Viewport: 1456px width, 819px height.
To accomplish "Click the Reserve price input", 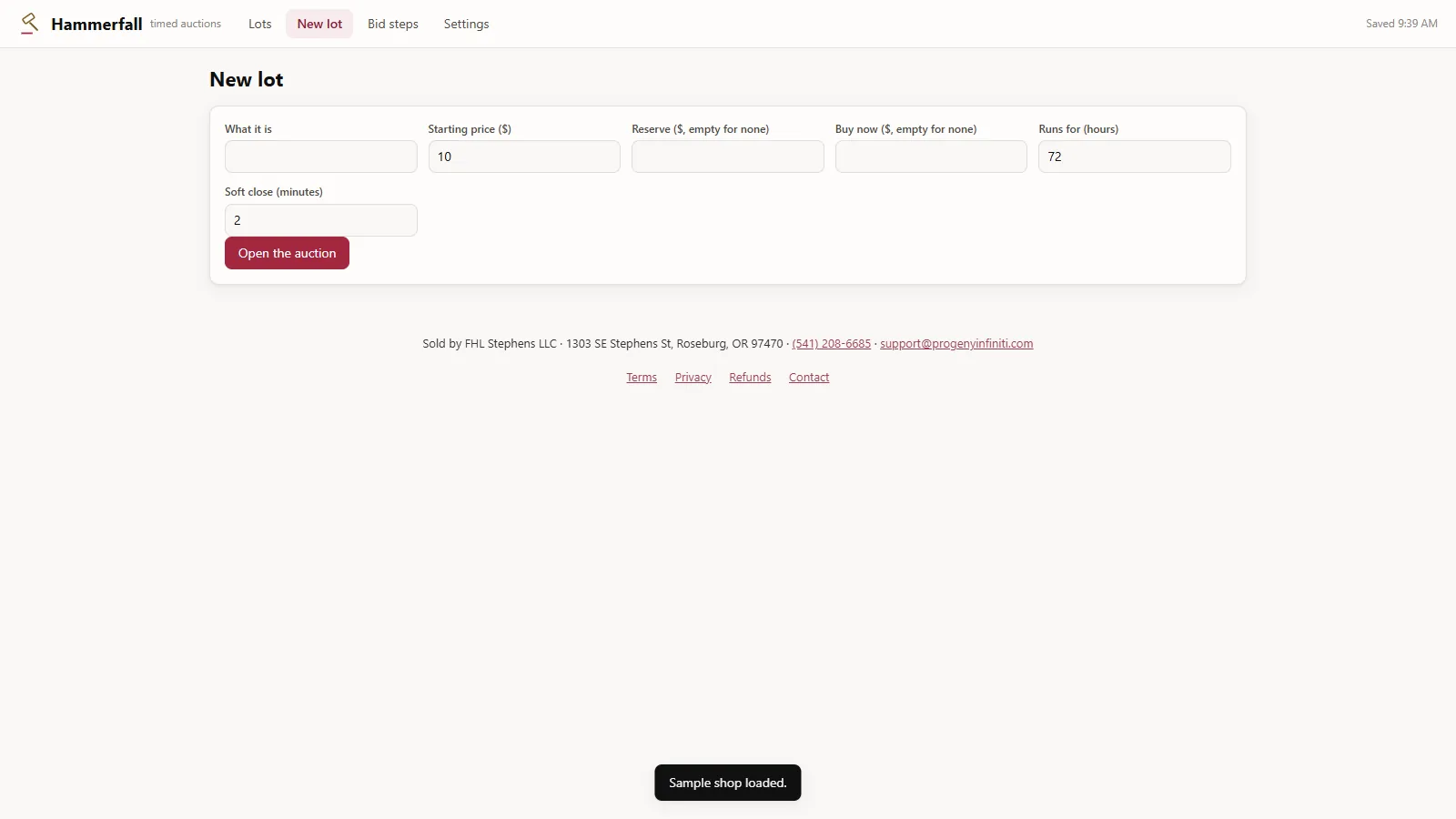I will [728, 157].
